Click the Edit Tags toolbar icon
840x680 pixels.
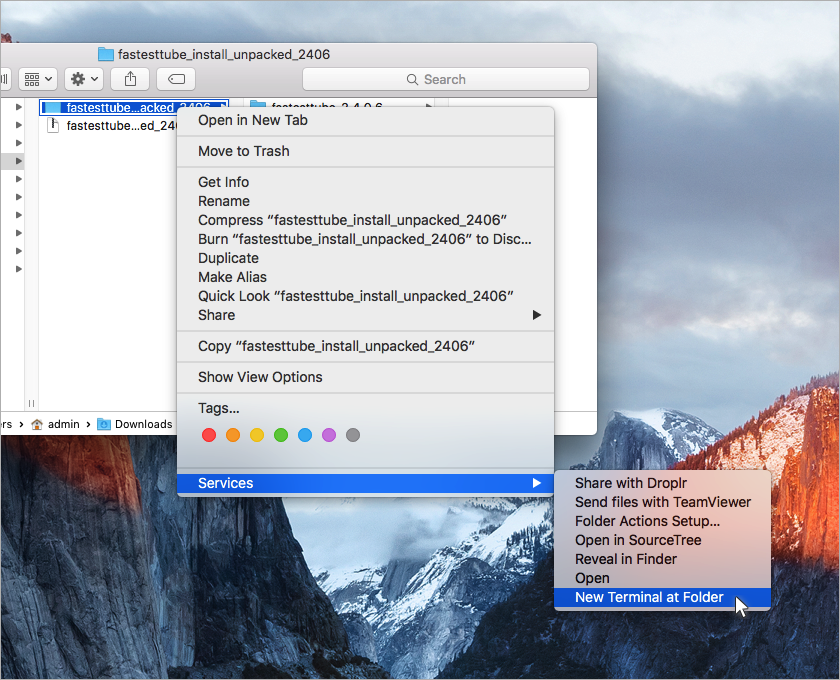[x=176, y=80]
